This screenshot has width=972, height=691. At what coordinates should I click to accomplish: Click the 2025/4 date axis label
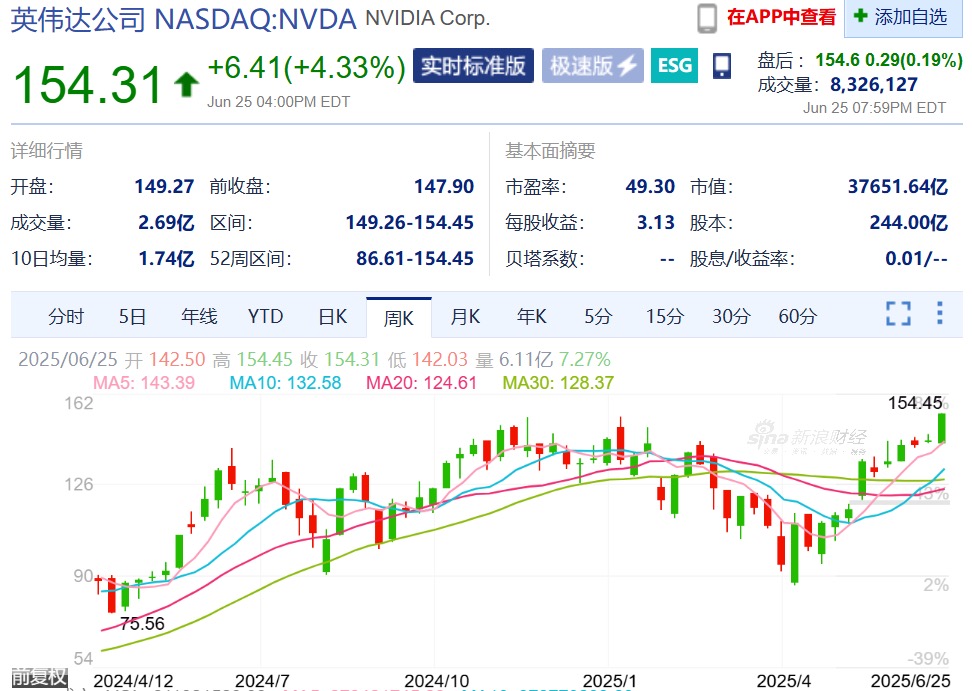pos(784,681)
